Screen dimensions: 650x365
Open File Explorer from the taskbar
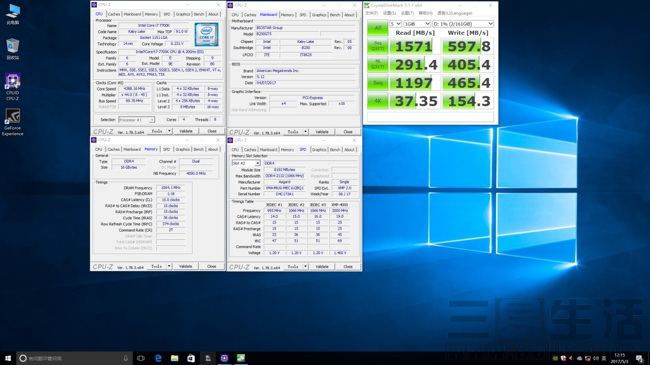[175, 358]
